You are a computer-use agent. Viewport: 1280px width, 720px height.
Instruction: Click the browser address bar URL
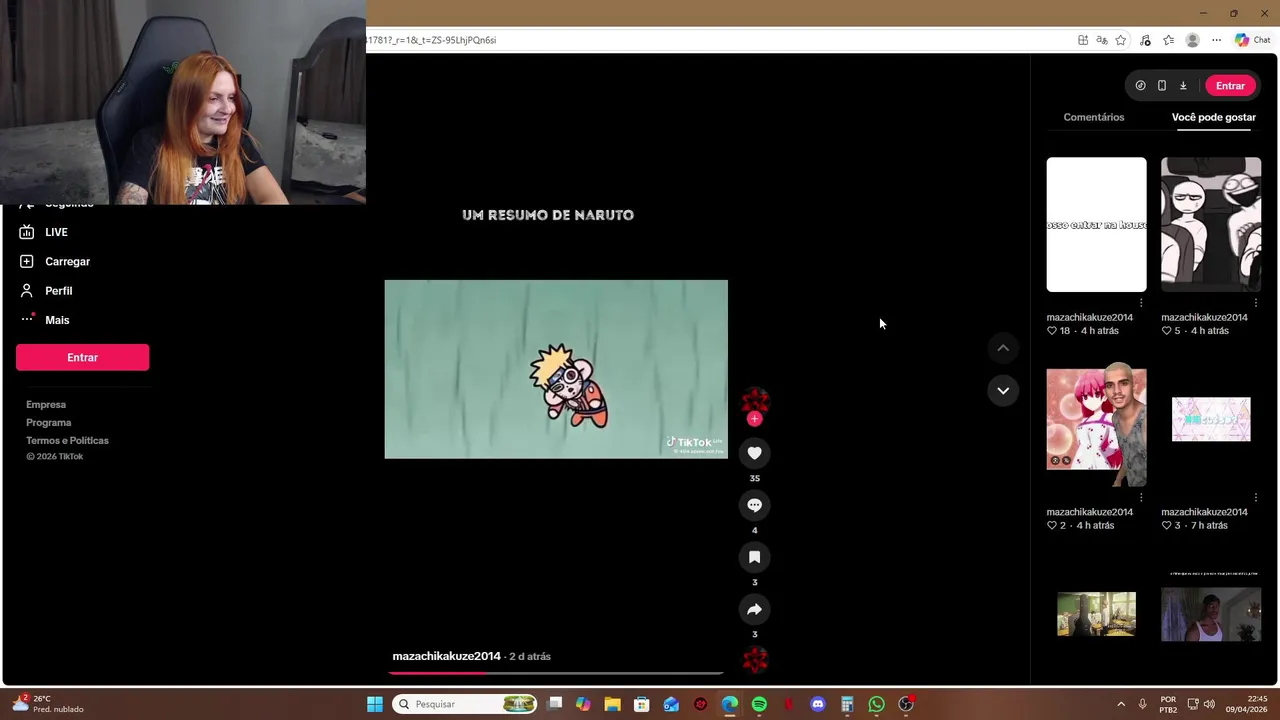(431, 40)
